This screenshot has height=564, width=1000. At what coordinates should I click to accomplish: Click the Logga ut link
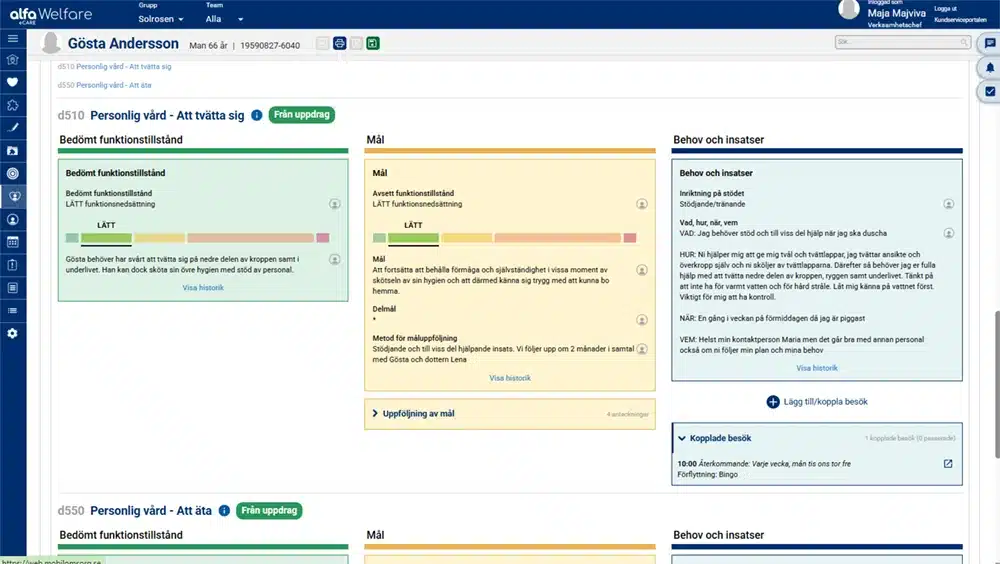(945, 9)
